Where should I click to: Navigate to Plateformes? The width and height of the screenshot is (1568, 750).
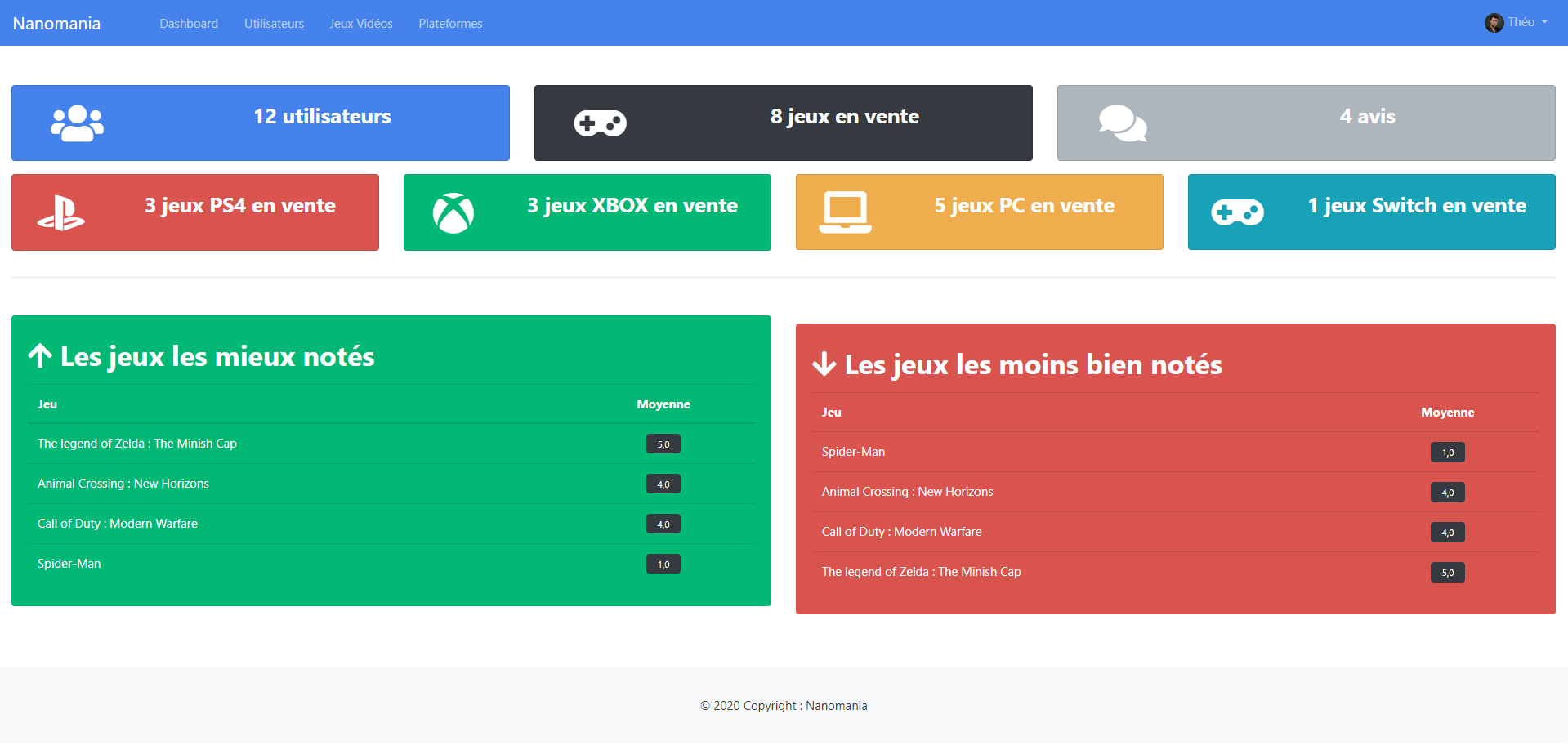pos(450,24)
